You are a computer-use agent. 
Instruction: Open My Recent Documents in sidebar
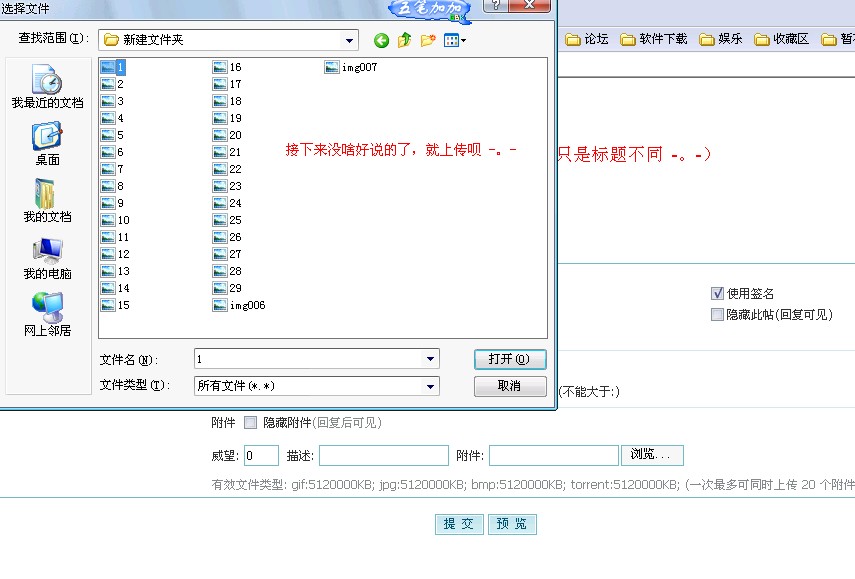coord(47,87)
